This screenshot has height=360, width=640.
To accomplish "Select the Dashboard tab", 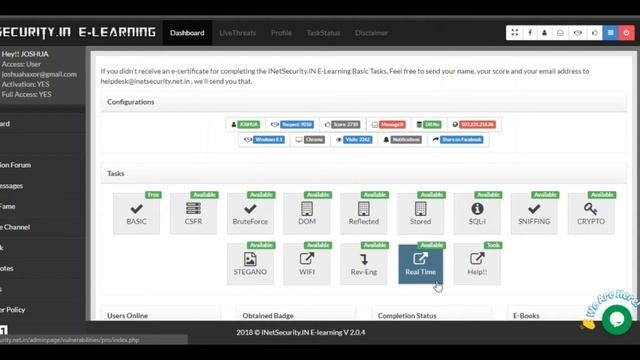I will tap(187, 33).
